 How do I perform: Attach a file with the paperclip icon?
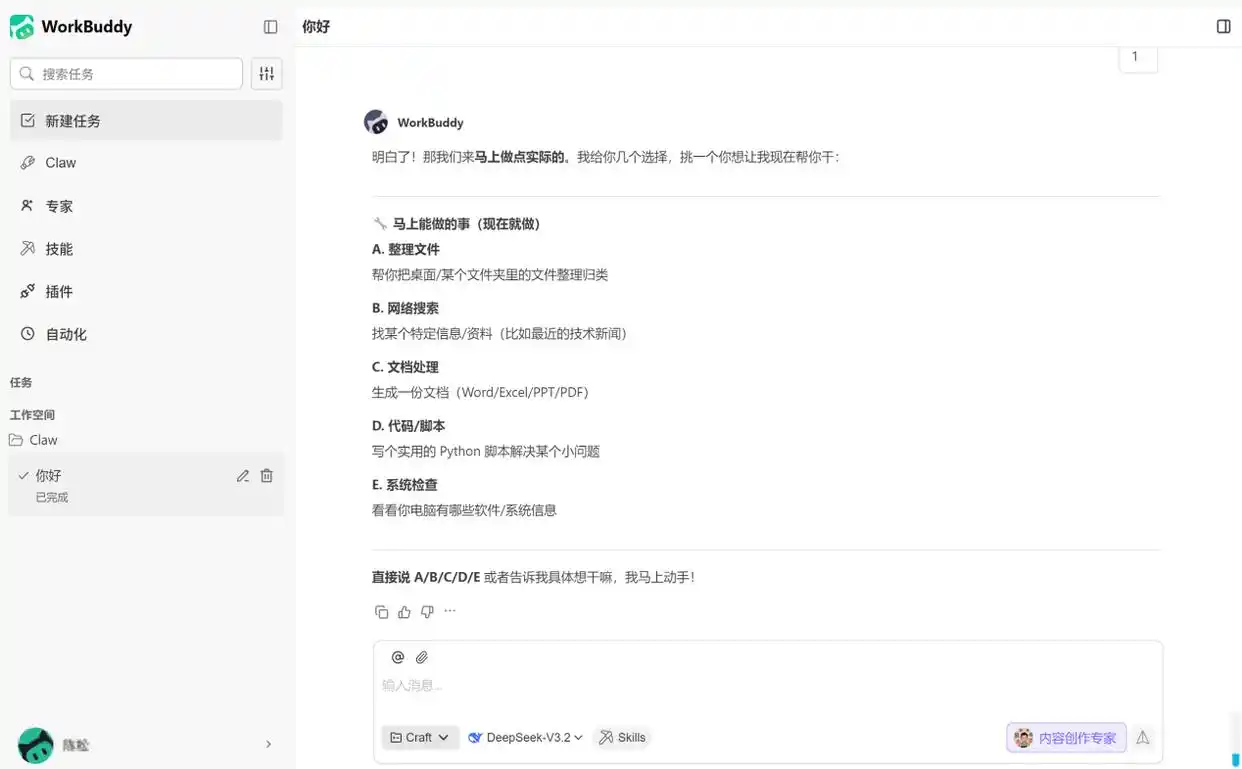point(422,657)
